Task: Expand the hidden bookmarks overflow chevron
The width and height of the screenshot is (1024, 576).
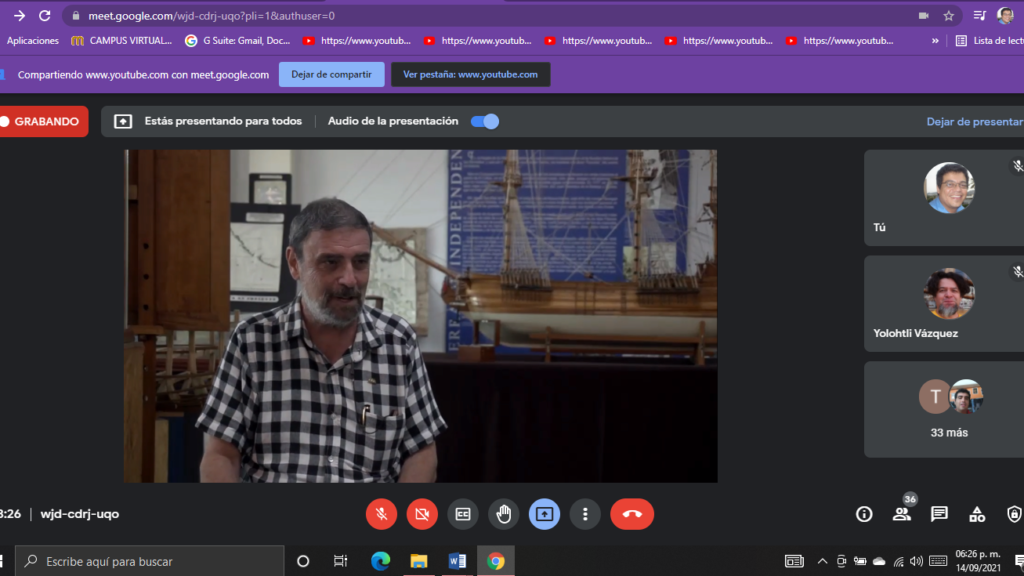Action: 935,41
